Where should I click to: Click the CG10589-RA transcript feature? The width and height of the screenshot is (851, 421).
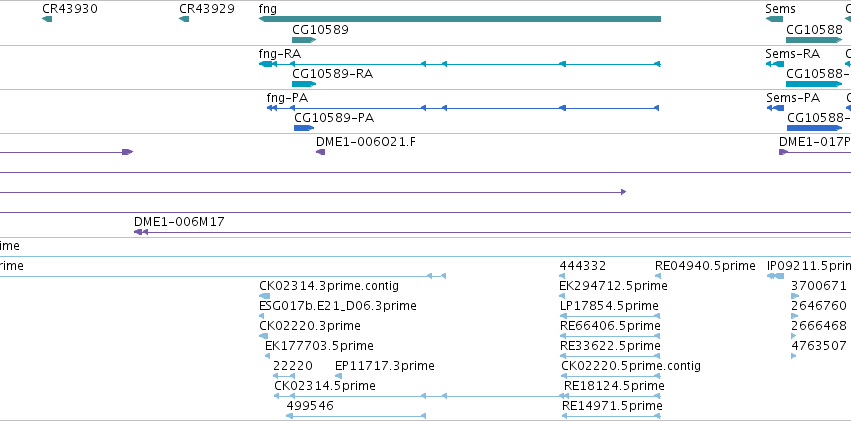(x=304, y=84)
